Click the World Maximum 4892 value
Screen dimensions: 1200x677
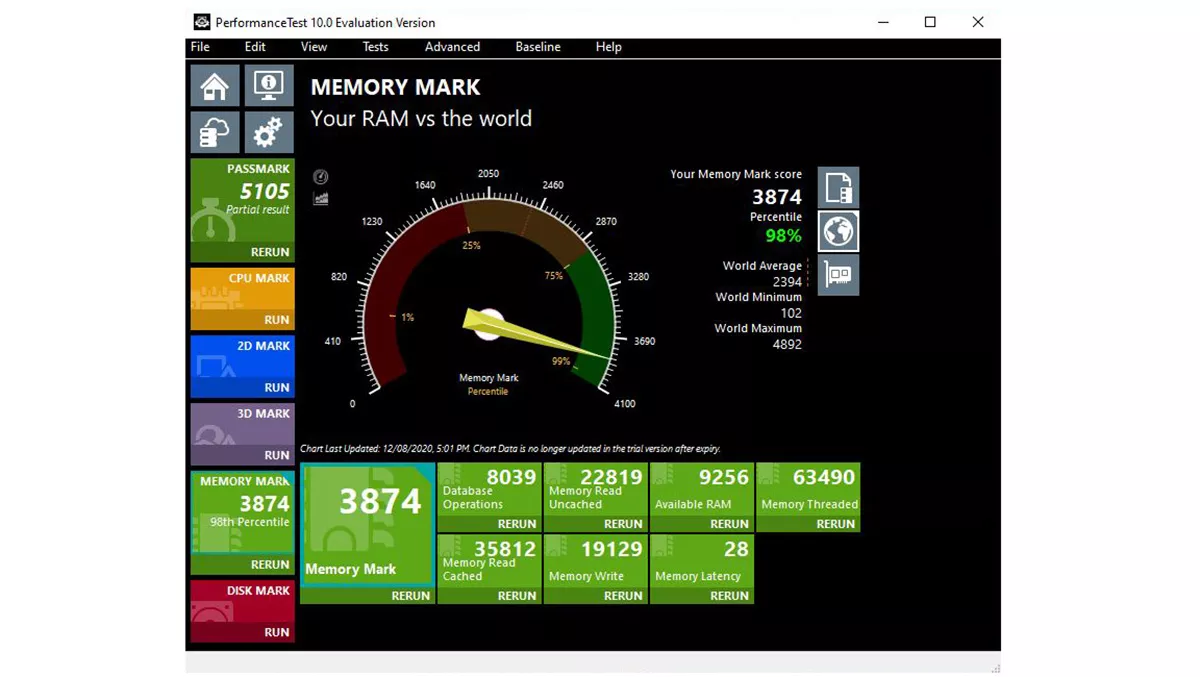coord(787,344)
